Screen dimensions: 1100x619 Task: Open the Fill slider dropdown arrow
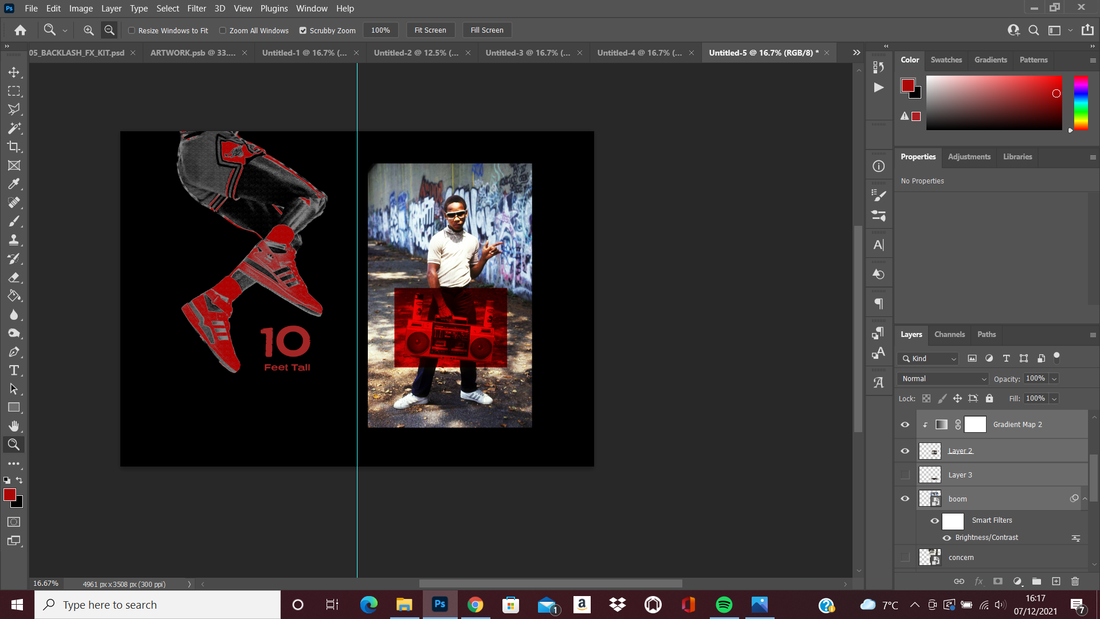point(1054,399)
